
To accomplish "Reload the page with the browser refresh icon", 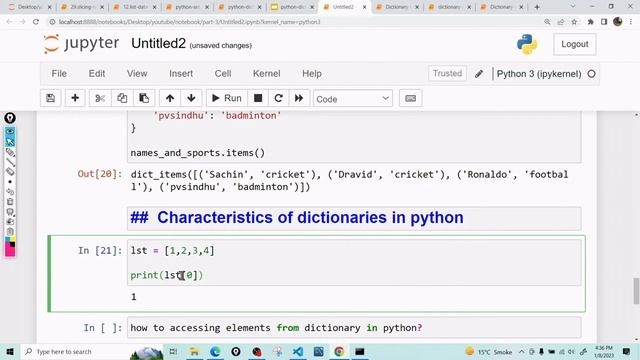I will pyautogui.click(x=36, y=22).
